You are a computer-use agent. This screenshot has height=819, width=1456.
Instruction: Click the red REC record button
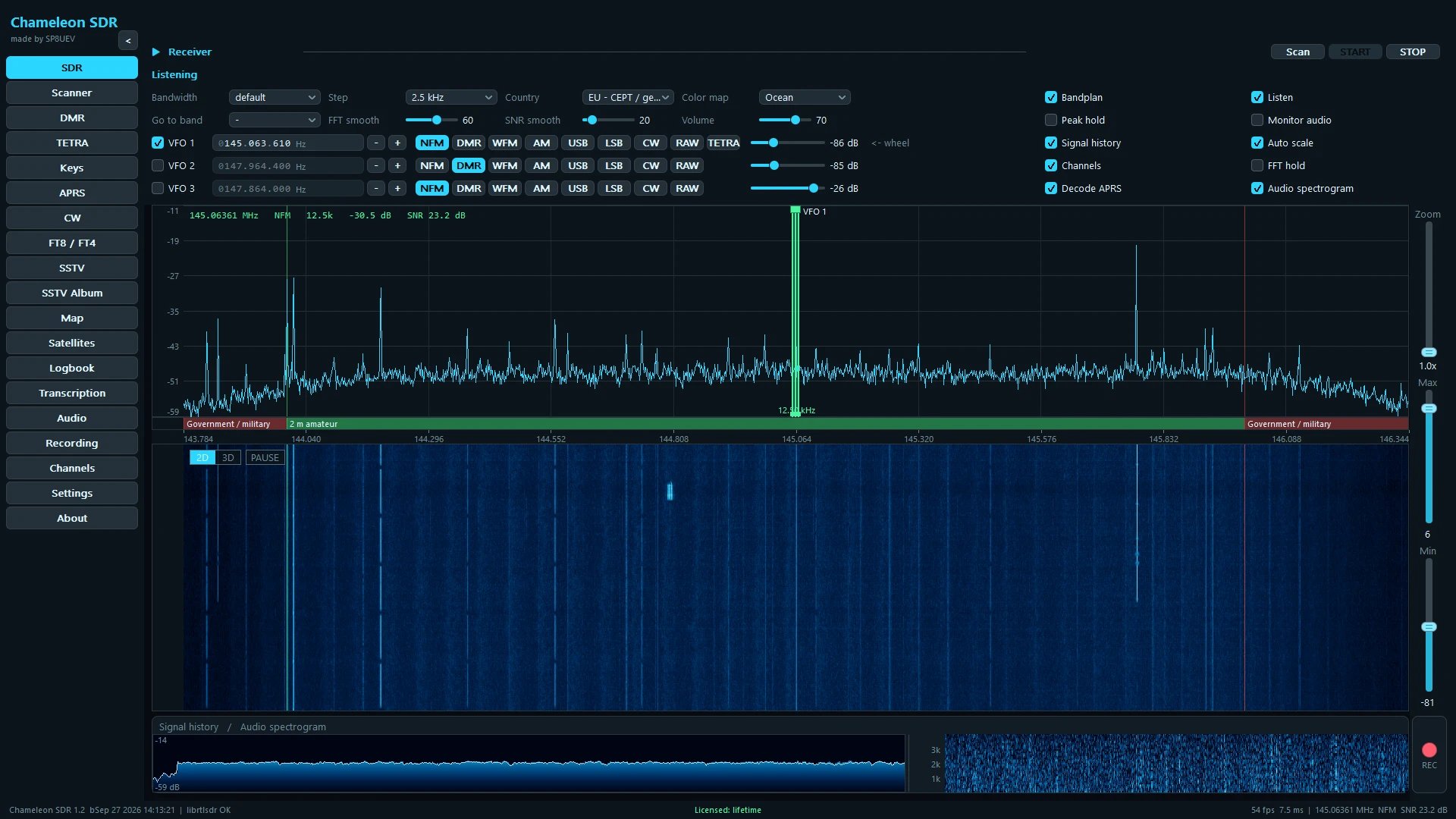[x=1429, y=750]
